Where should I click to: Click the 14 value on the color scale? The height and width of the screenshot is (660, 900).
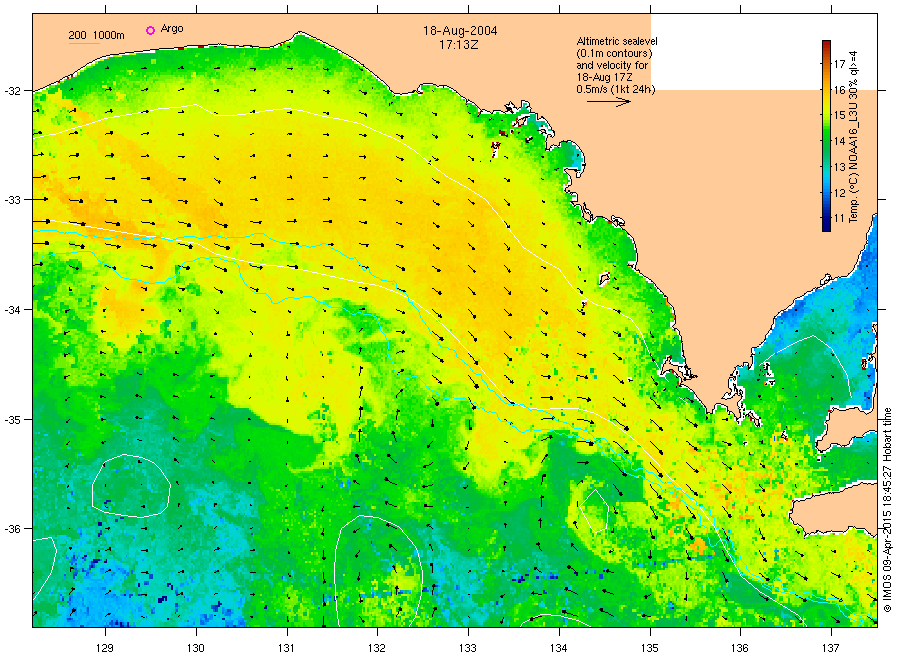[x=839, y=141]
